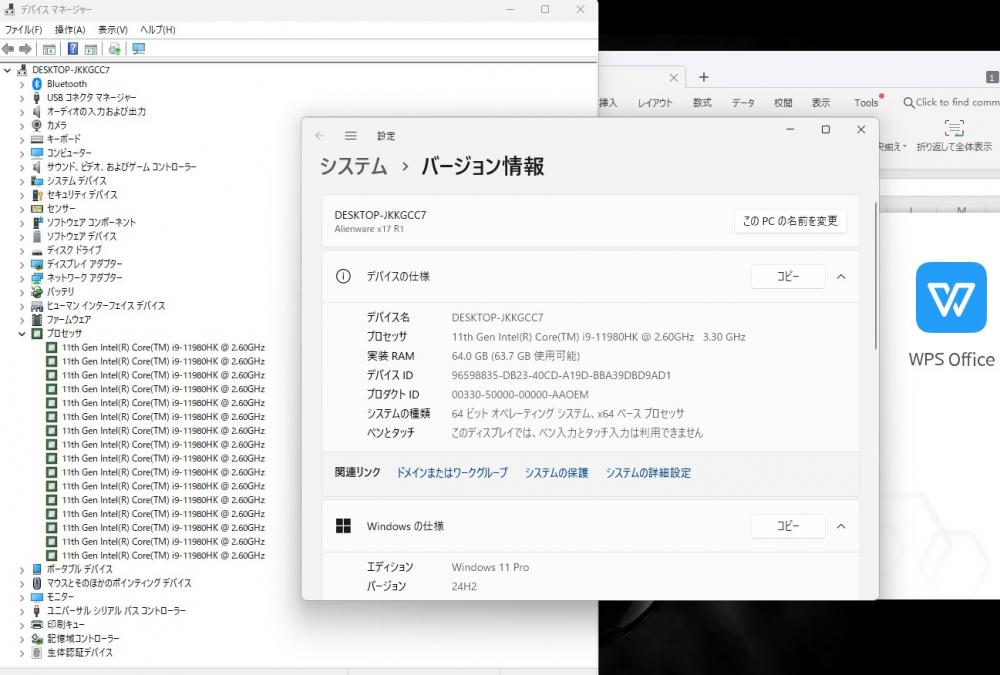Click the マウスとそのほかのポインティング デバイス icon

pos(37,583)
